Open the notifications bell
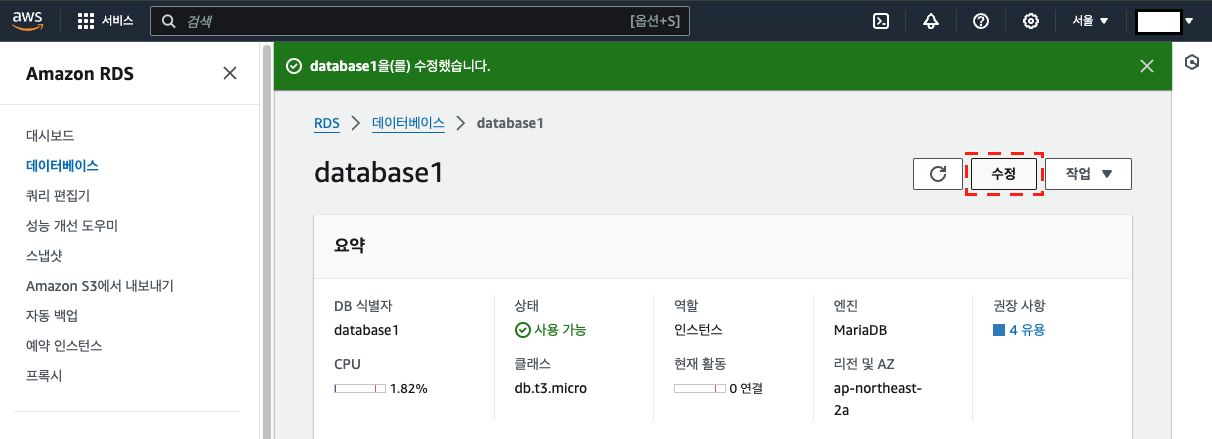The width and height of the screenshot is (1212, 439). click(931, 20)
